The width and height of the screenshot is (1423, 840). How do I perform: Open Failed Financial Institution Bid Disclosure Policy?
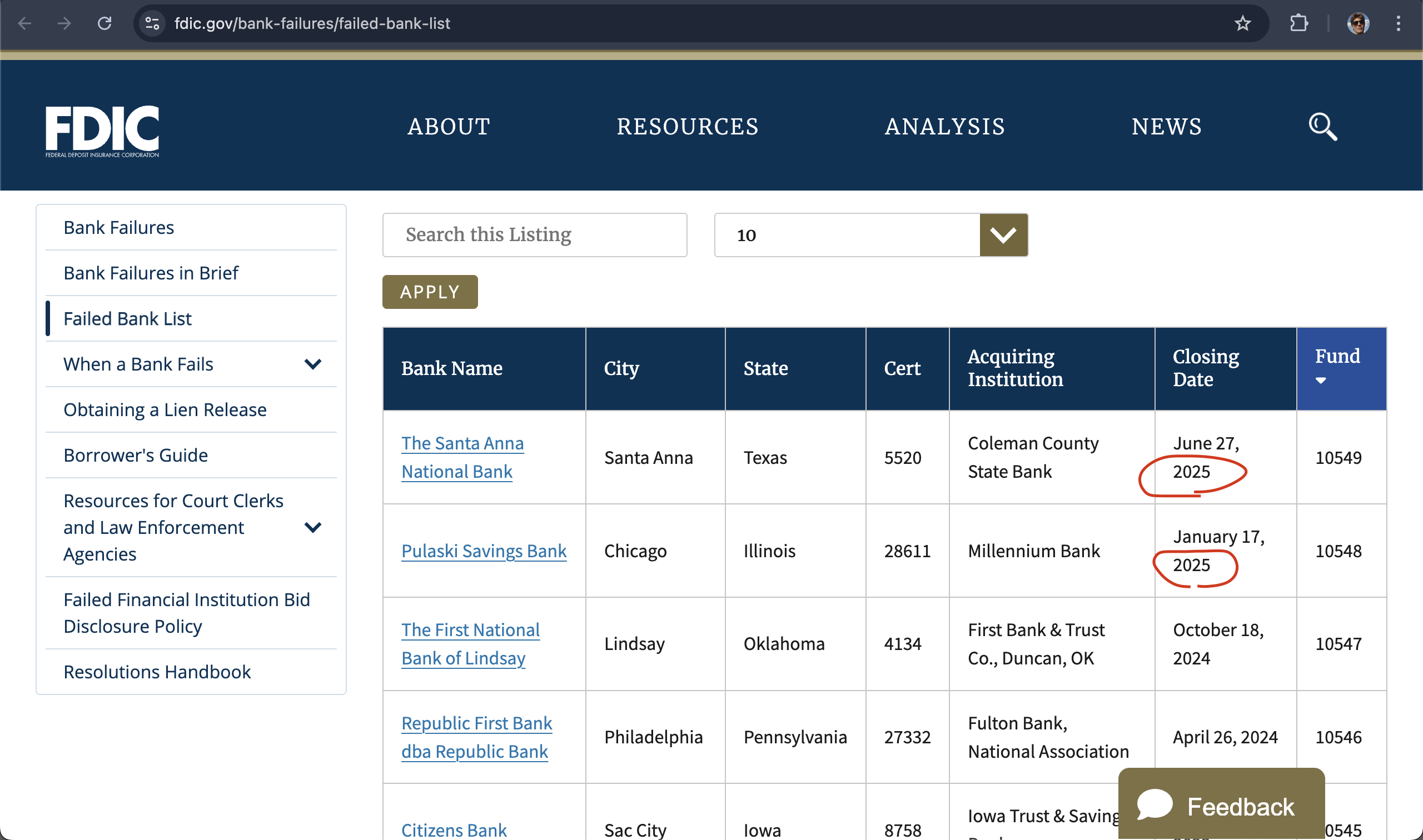pos(187,613)
